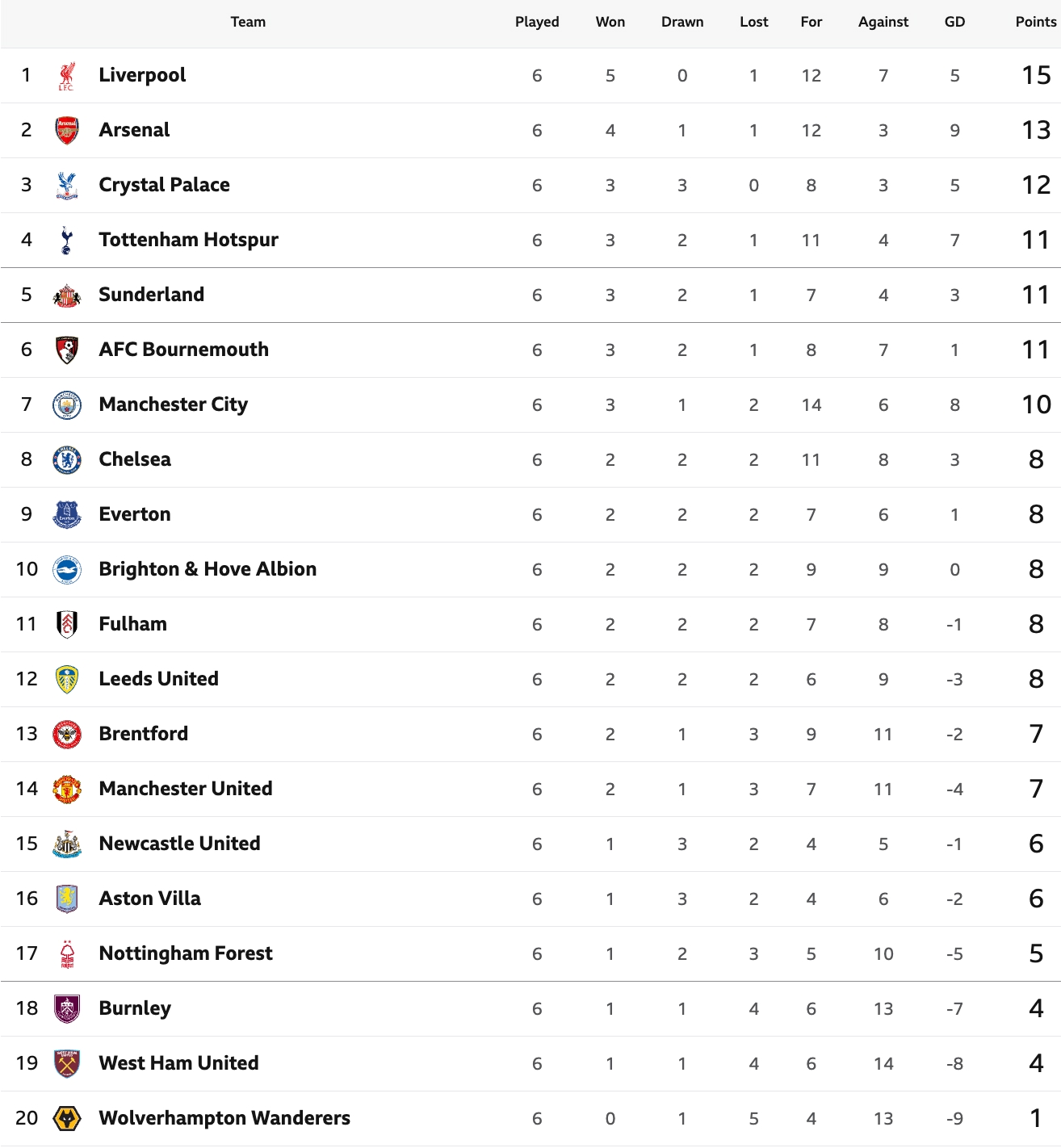Click the Played column header
This screenshot has height=1148, width=1061.
537,23
